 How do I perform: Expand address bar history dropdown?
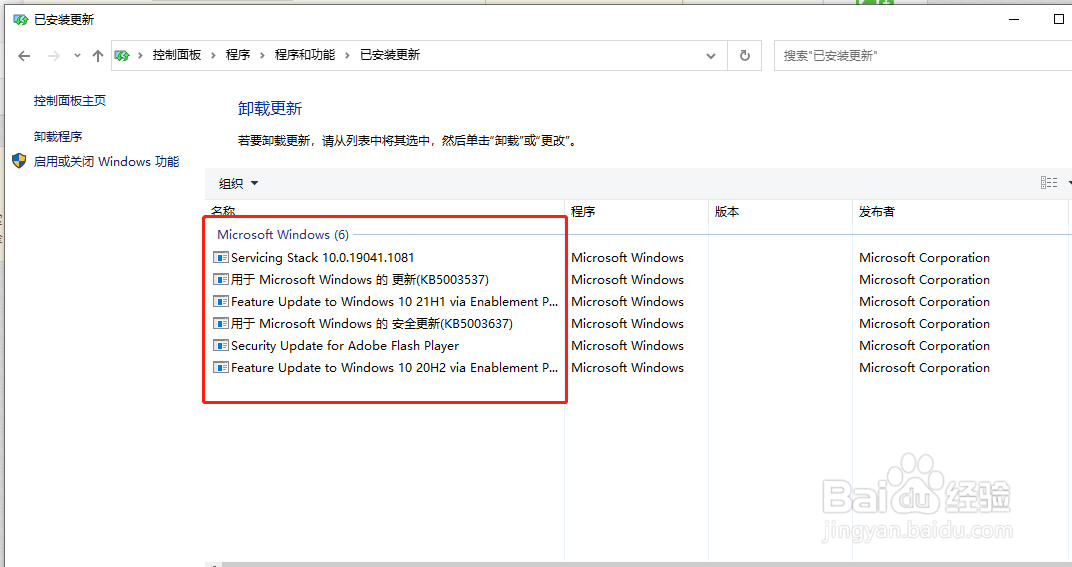point(711,56)
